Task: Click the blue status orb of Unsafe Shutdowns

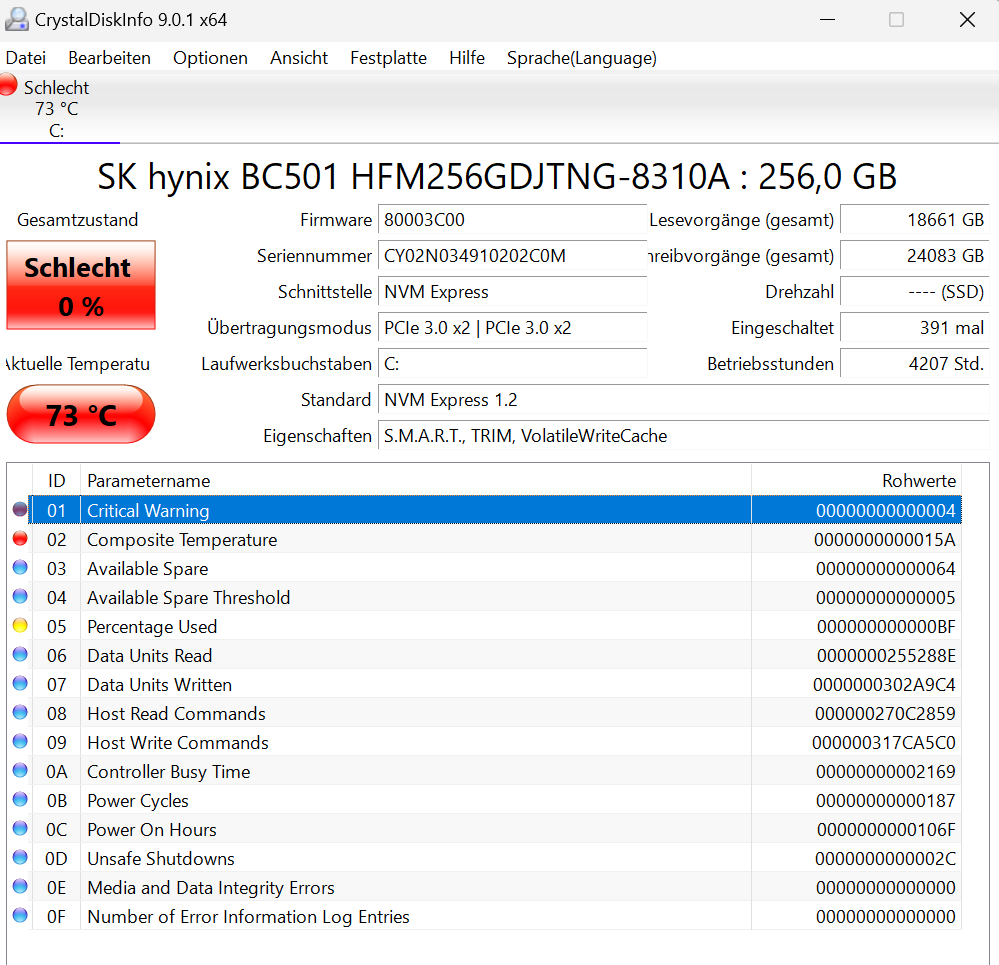Action: (x=20, y=857)
